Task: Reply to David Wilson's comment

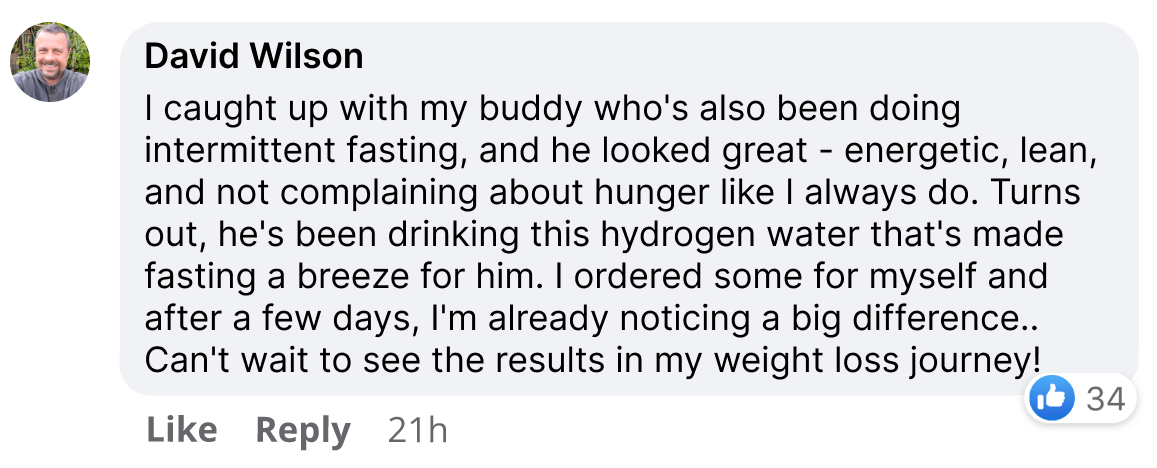Action: coord(303,432)
